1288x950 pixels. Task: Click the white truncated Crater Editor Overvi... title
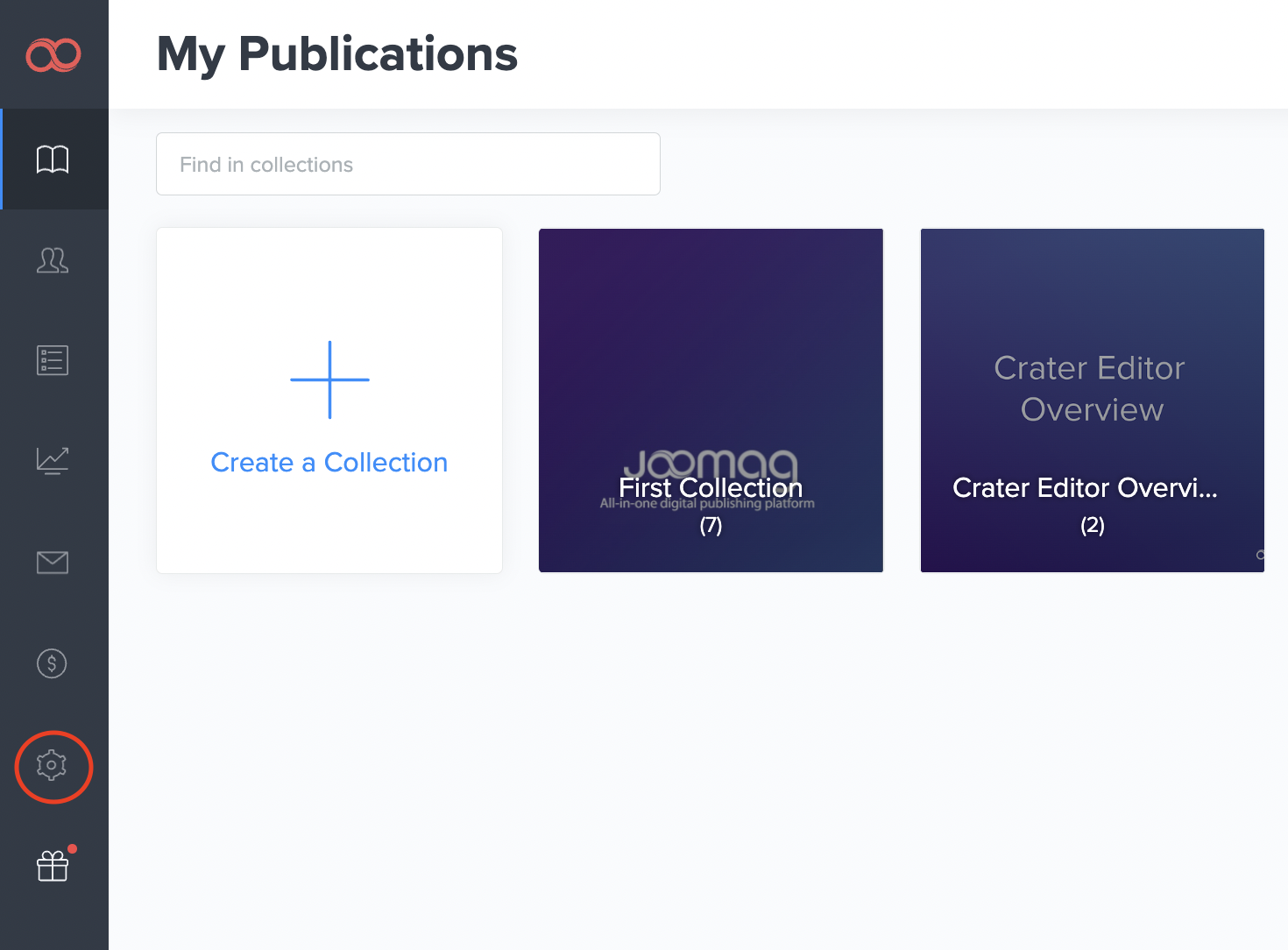[1085, 487]
